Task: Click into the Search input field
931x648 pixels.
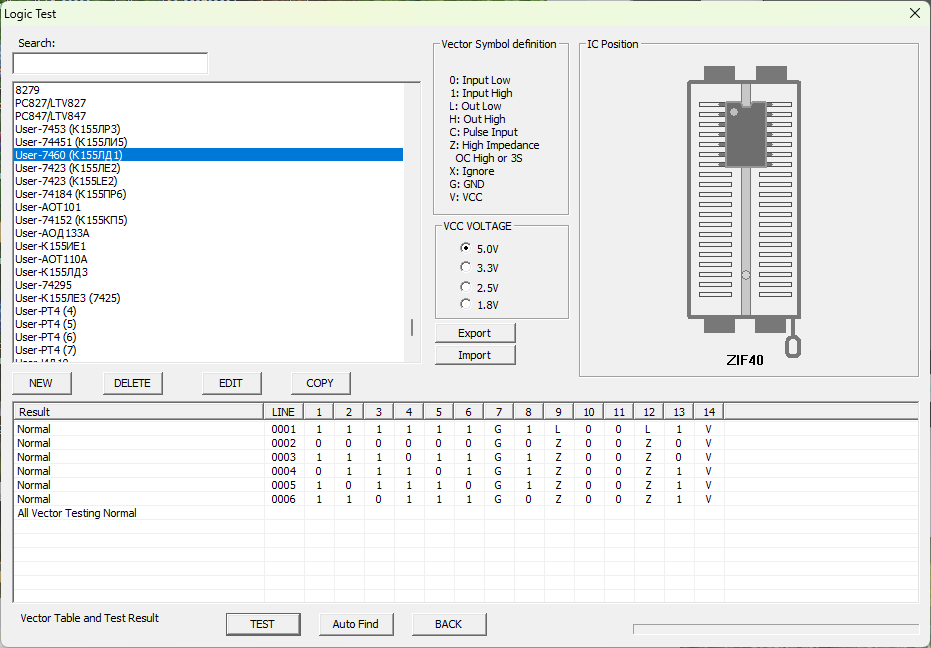Action: click(x=110, y=64)
